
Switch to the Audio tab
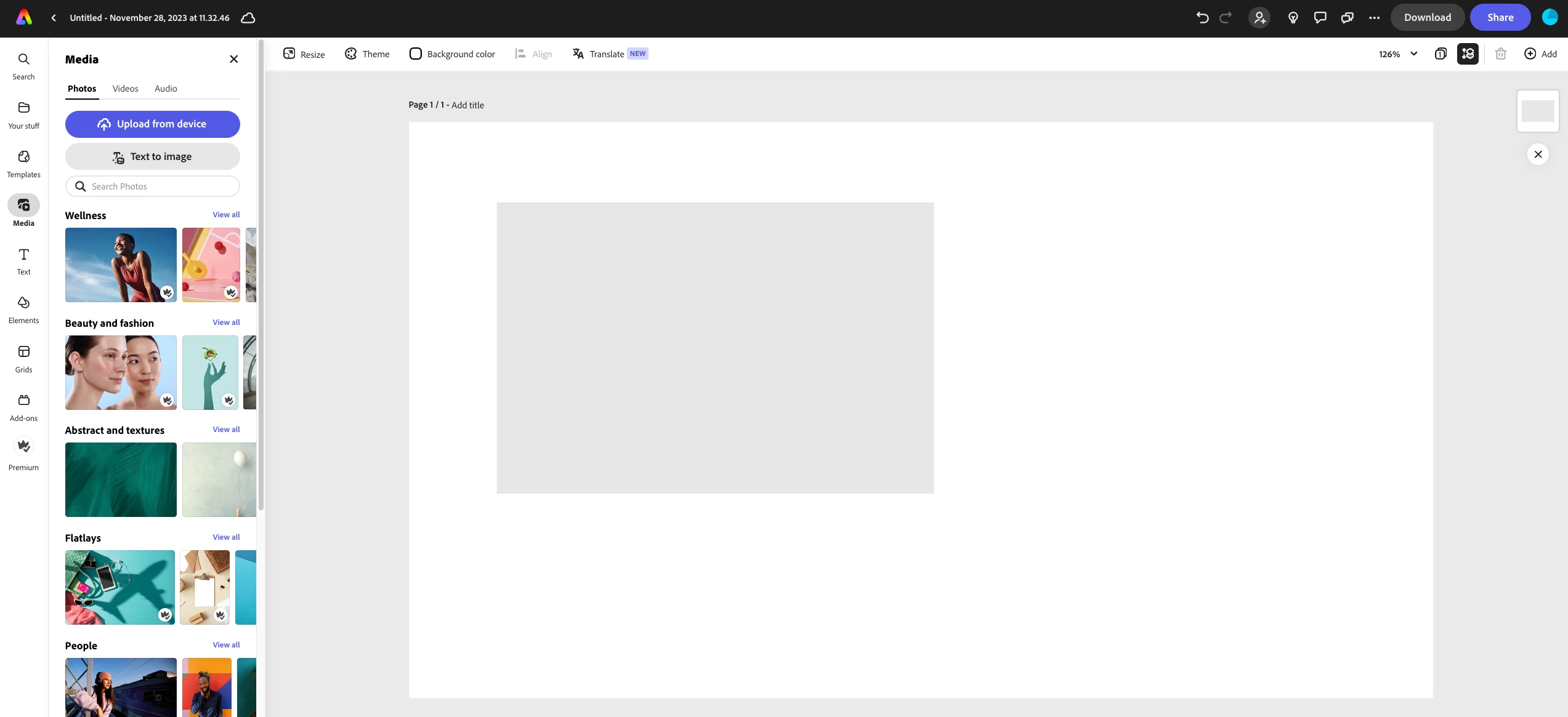point(166,89)
